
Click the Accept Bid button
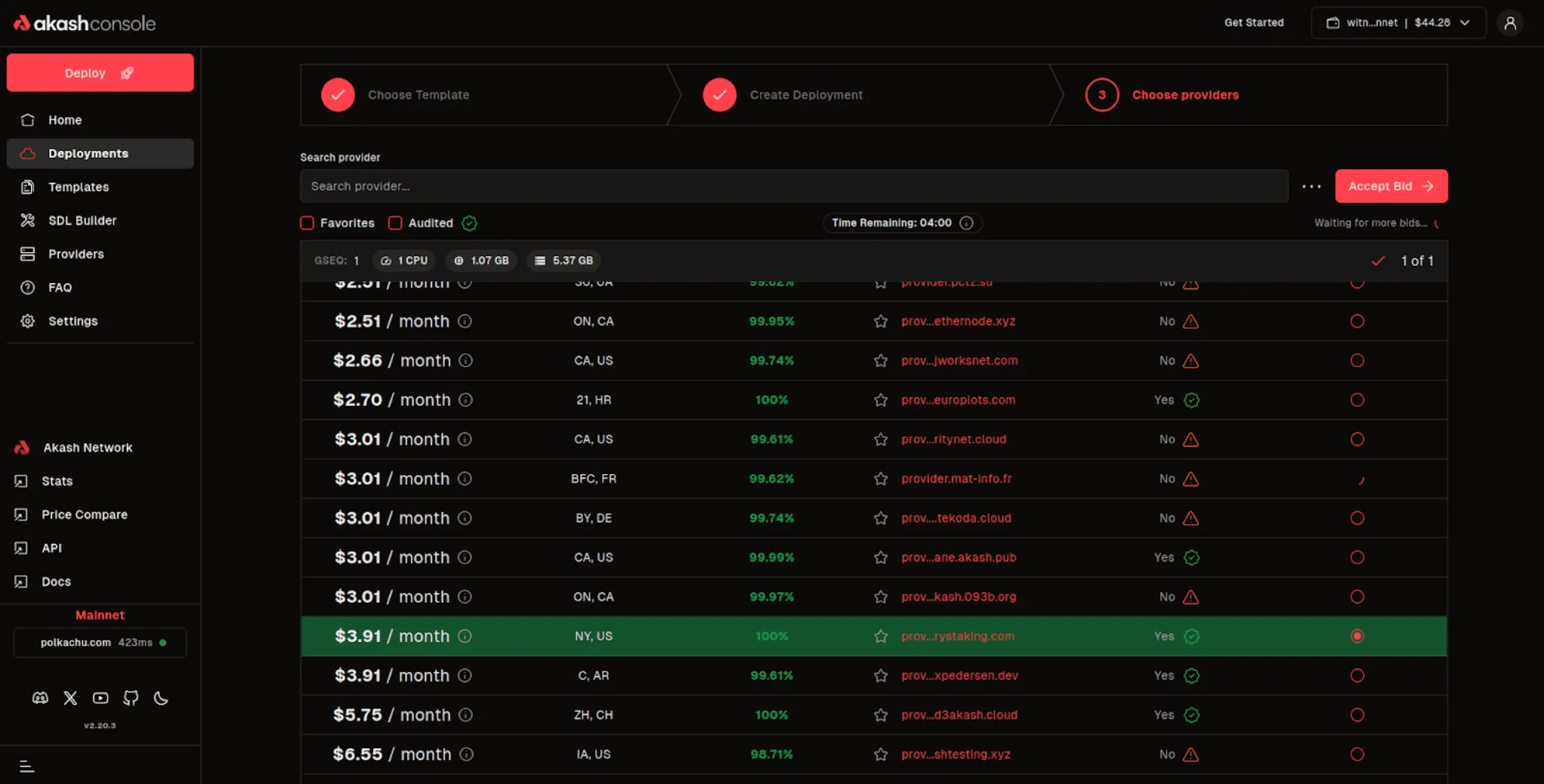tap(1391, 186)
